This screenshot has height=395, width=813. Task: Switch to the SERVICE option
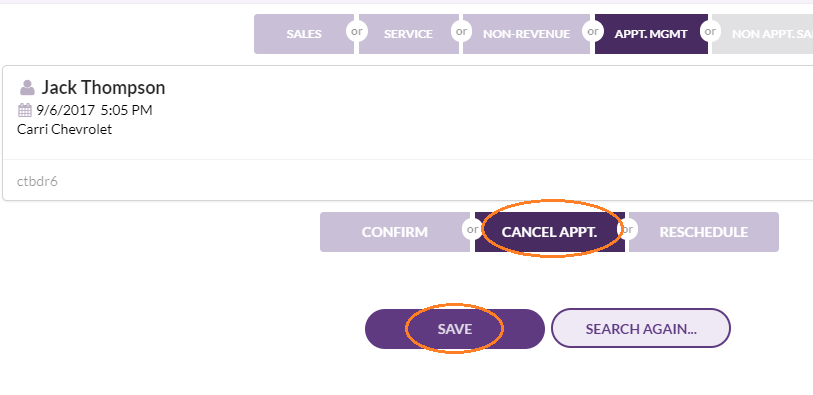409,34
